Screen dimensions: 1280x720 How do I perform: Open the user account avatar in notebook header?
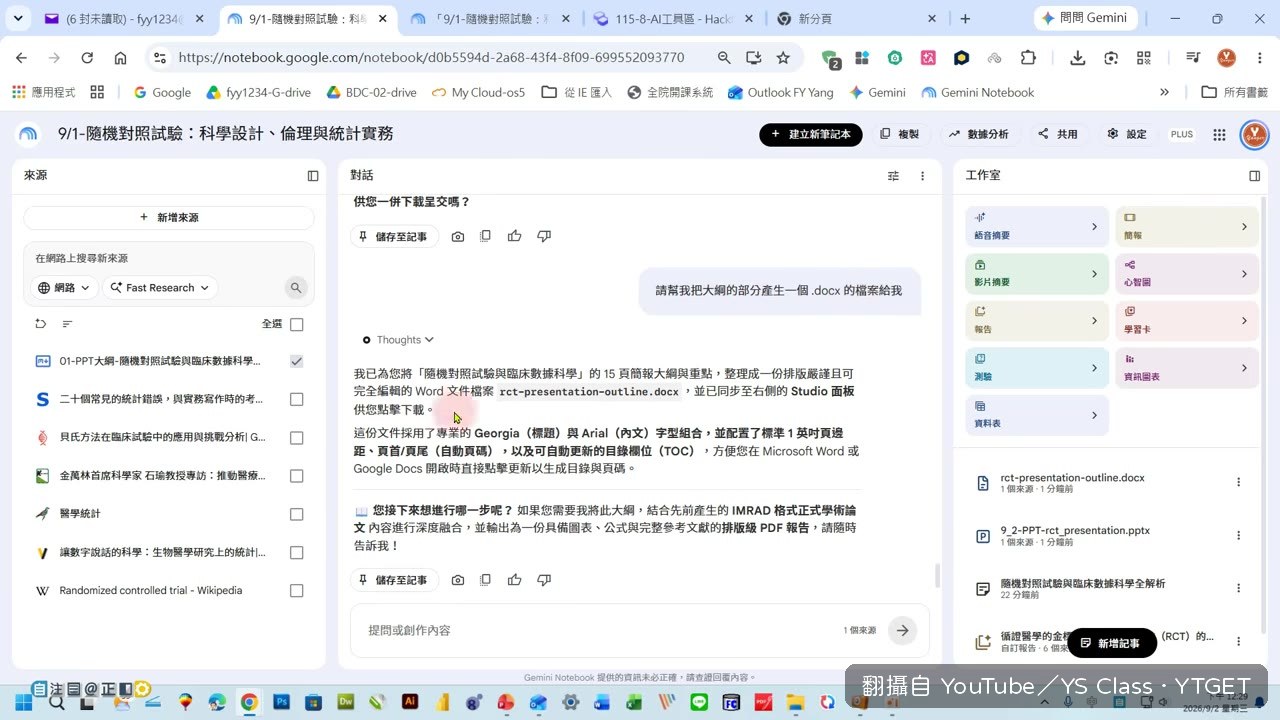tap(1254, 134)
